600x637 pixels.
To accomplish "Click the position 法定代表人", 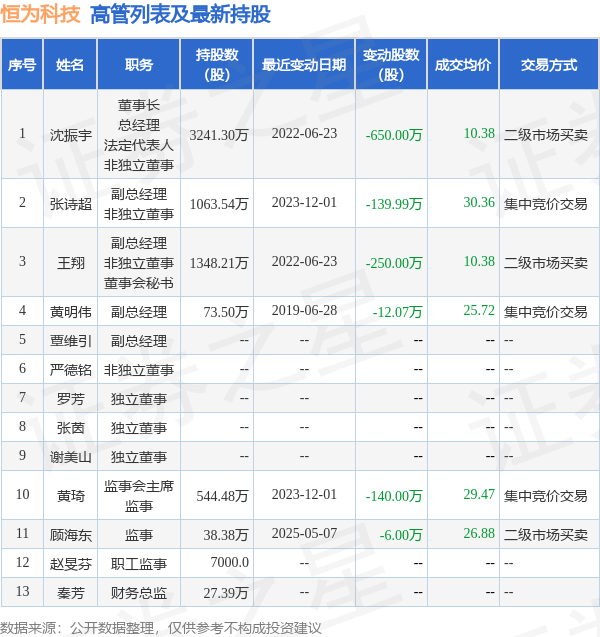I will (x=139, y=145).
